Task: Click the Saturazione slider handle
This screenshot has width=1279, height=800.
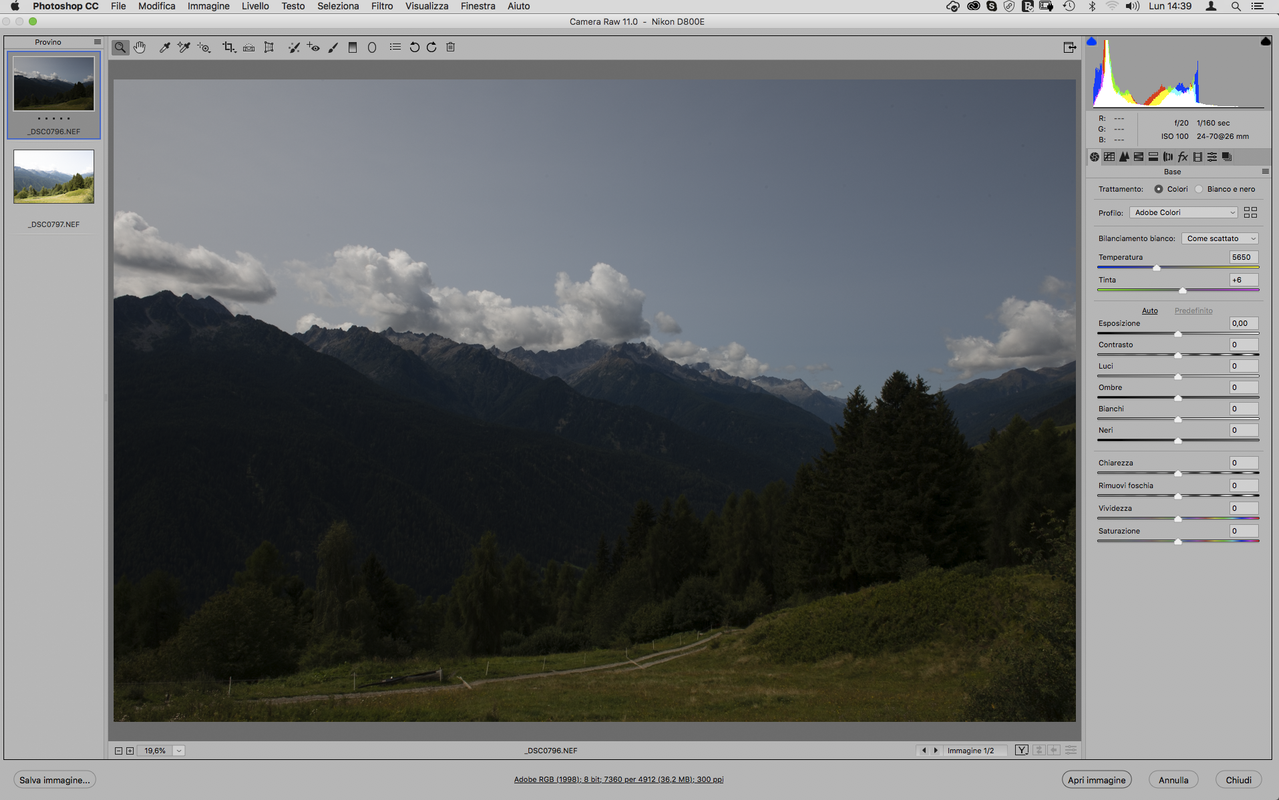Action: click(1178, 541)
